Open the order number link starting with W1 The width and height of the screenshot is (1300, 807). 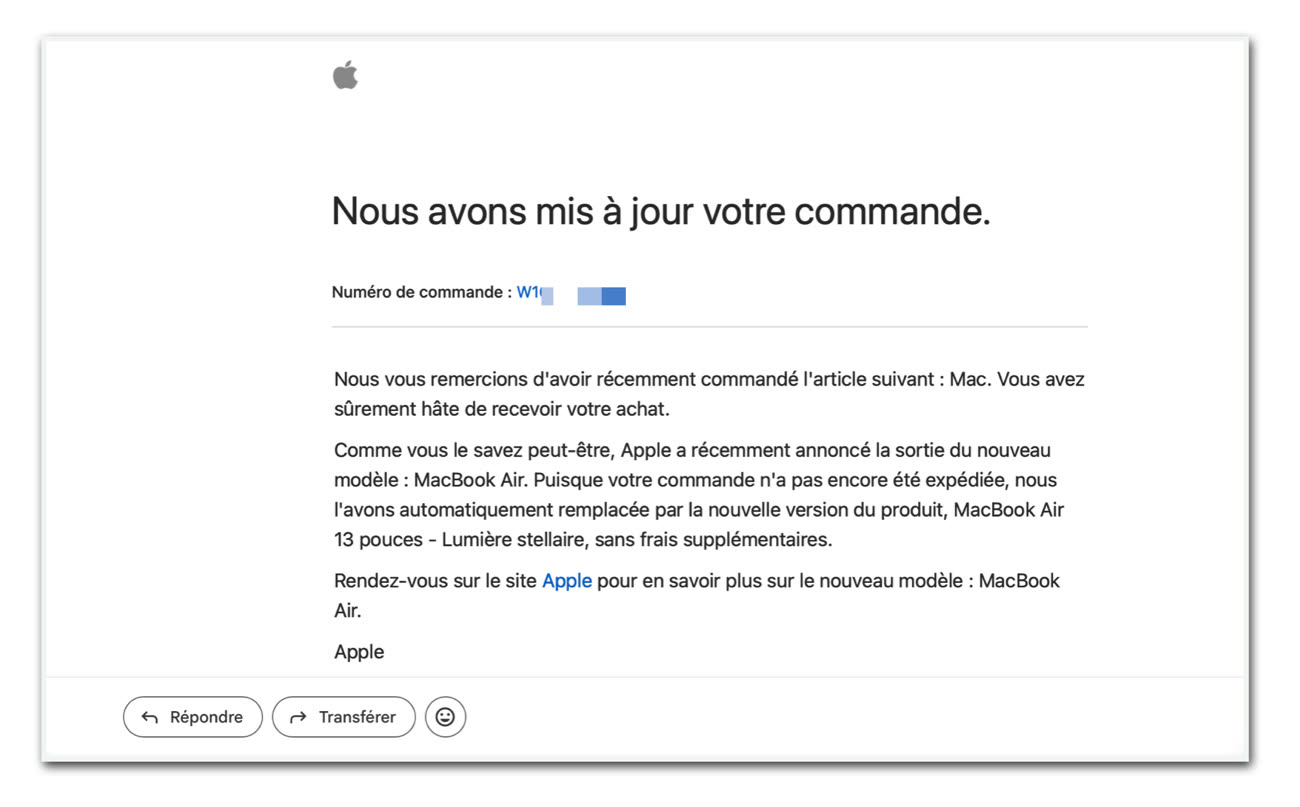pyautogui.click(x=527, y=293)
